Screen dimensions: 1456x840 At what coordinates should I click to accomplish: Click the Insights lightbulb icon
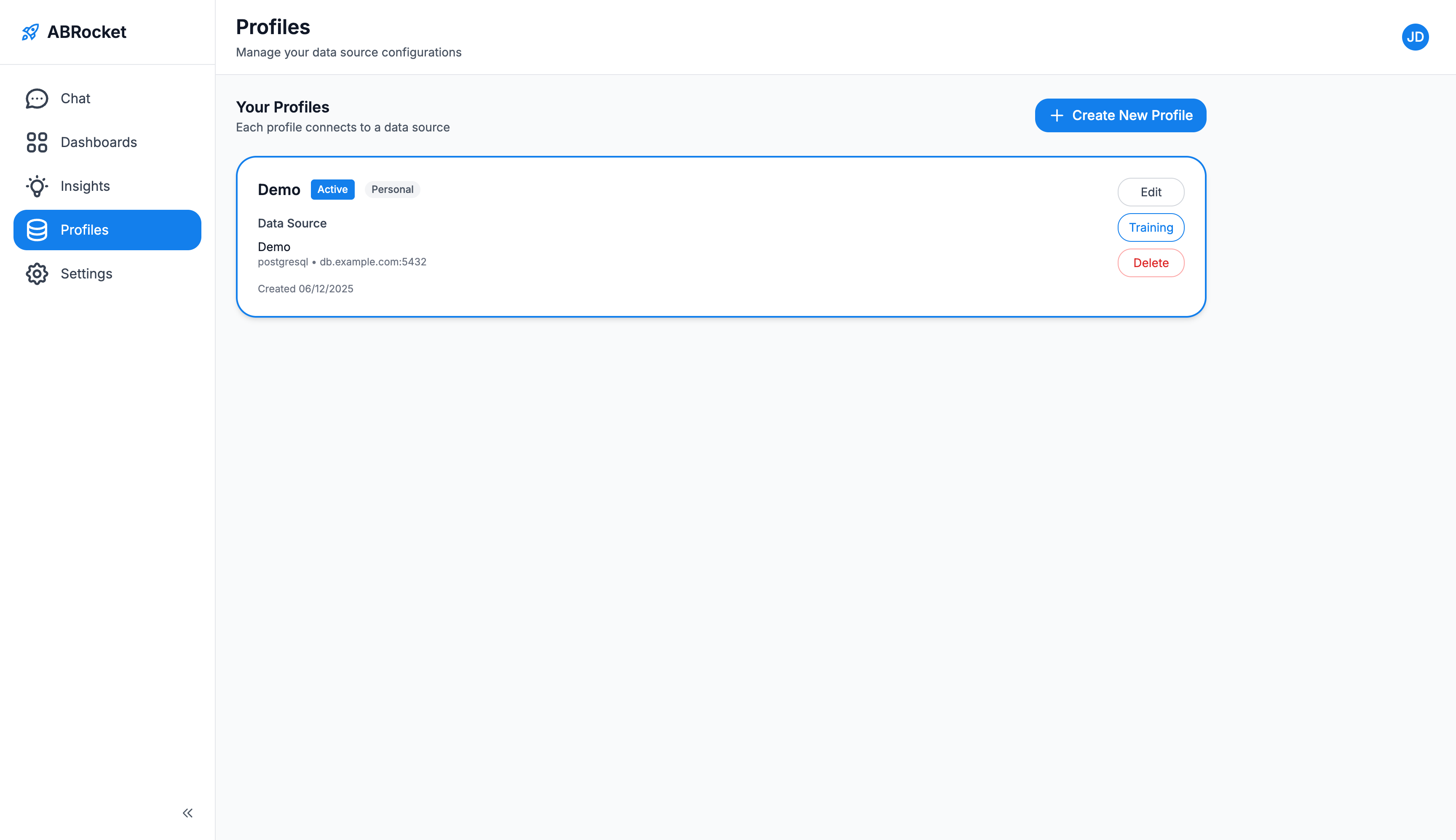click(x=37, y=186)
